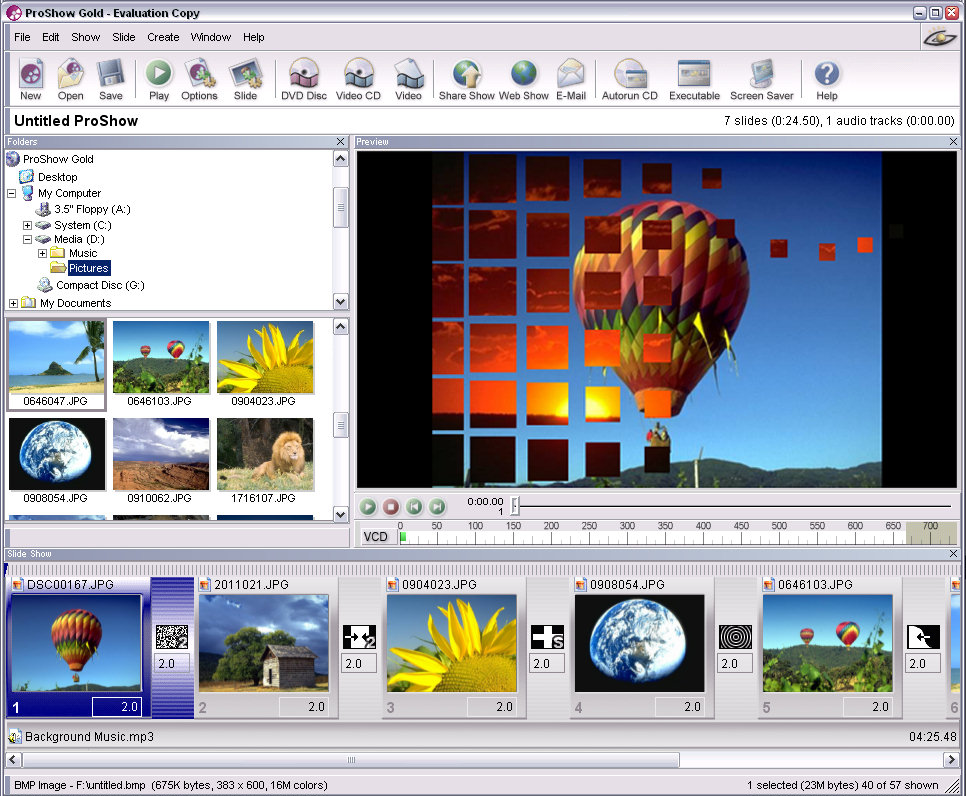Open the Create menu

(163, 37)
